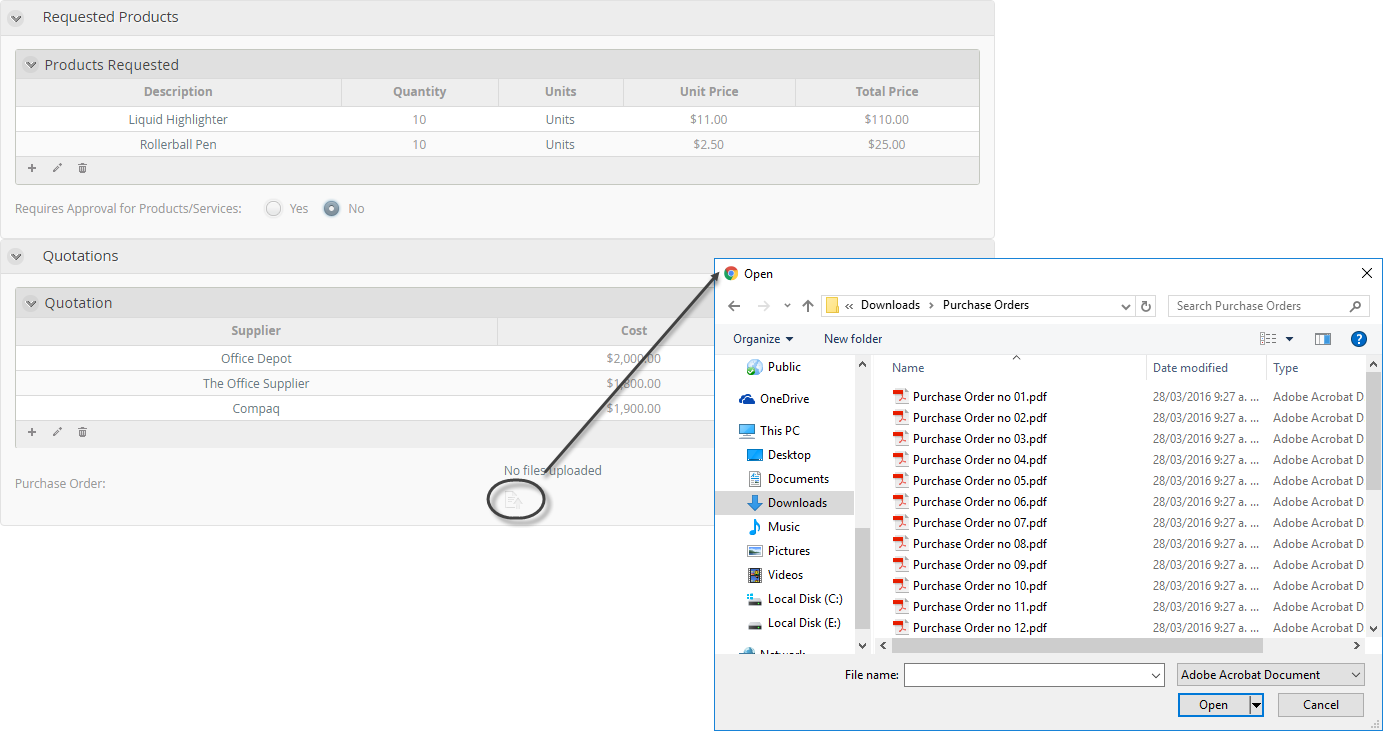Screen dimensions: 1383x731
Task: Select the Office Depot supplier row
Action: pyautogui.click(x=365, y=358)
